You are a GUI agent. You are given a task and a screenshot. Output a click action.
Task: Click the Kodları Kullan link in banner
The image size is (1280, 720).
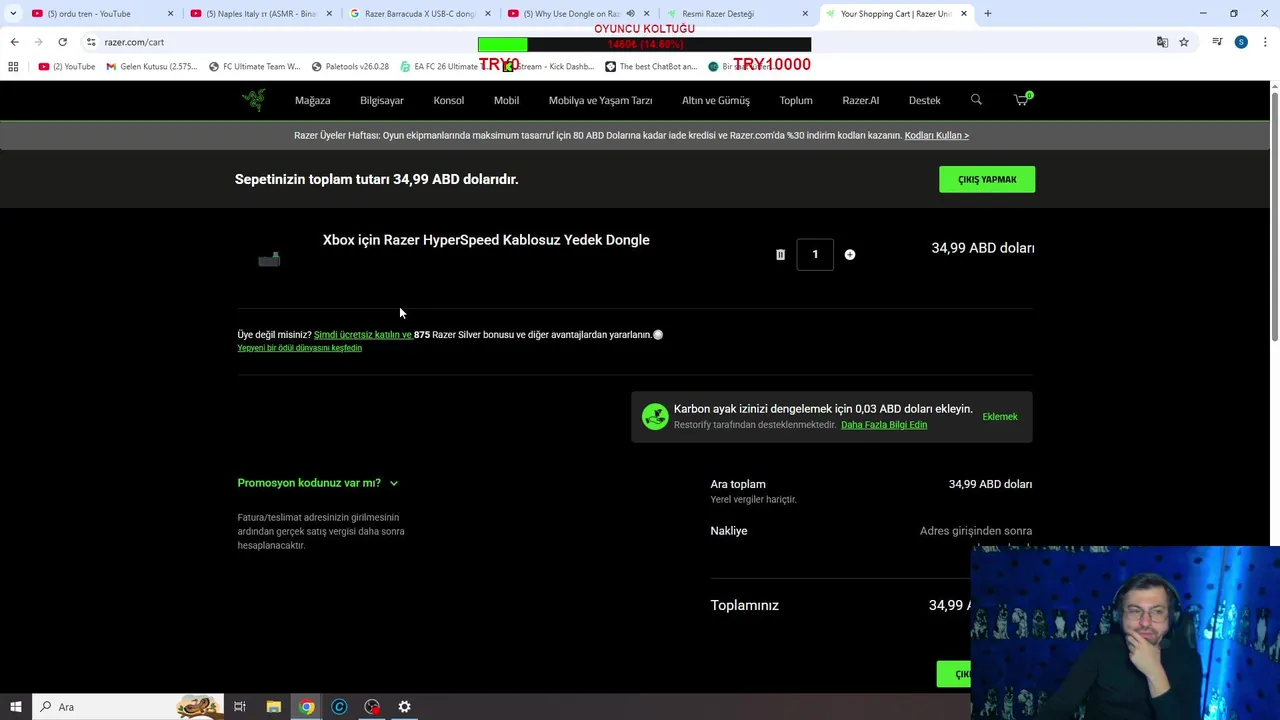(x=937, y=136)
